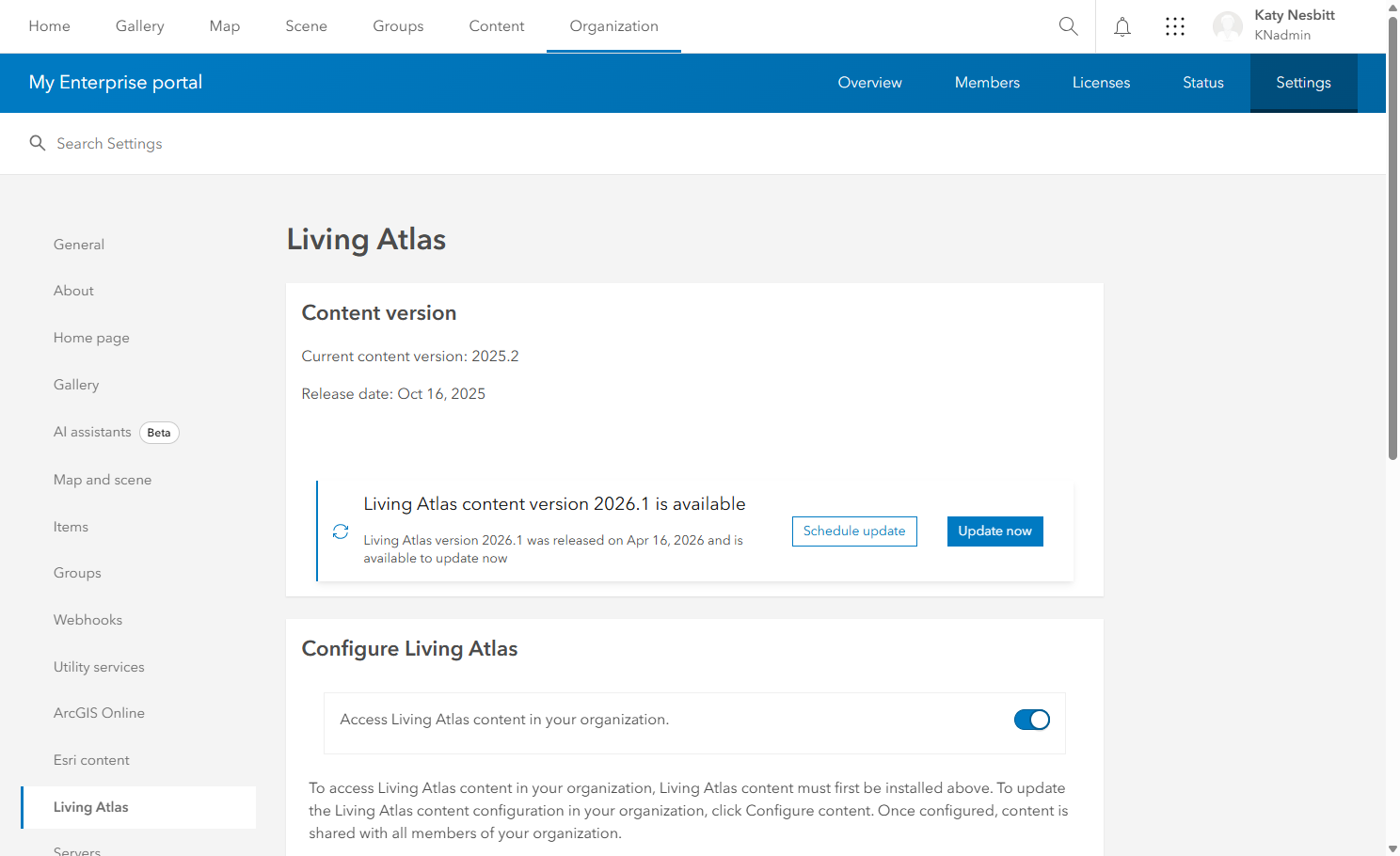Viewport: 1400px width, 856px height.
Task: Open Utility services settings
Action: 99,666
